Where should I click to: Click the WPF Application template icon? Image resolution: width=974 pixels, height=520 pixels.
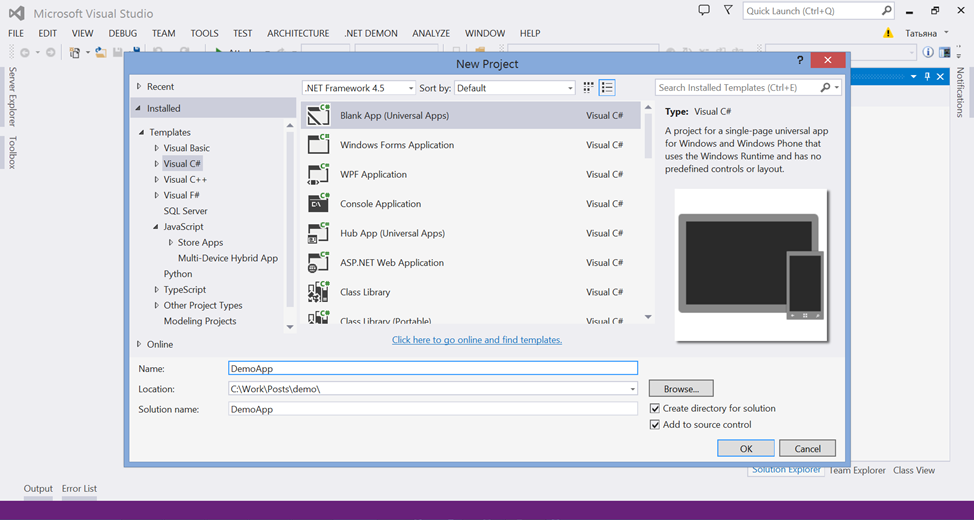click(319, 174)
